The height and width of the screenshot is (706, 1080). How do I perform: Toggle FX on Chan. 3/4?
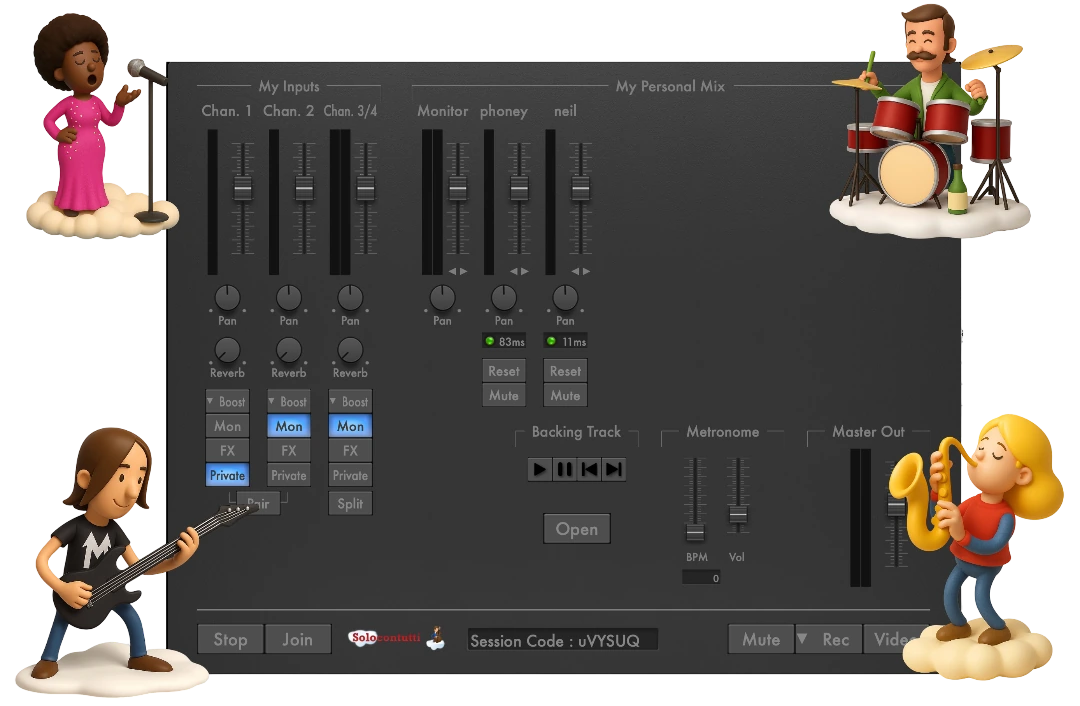click(x=350, y=450)
